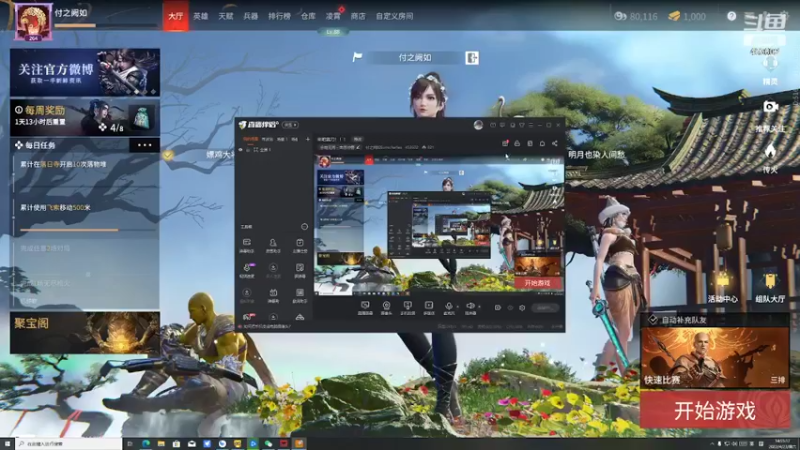This screenshot has height=450, width=800.
Task: Open the 自定义房间 custom room tab
Action: point(394,16)
